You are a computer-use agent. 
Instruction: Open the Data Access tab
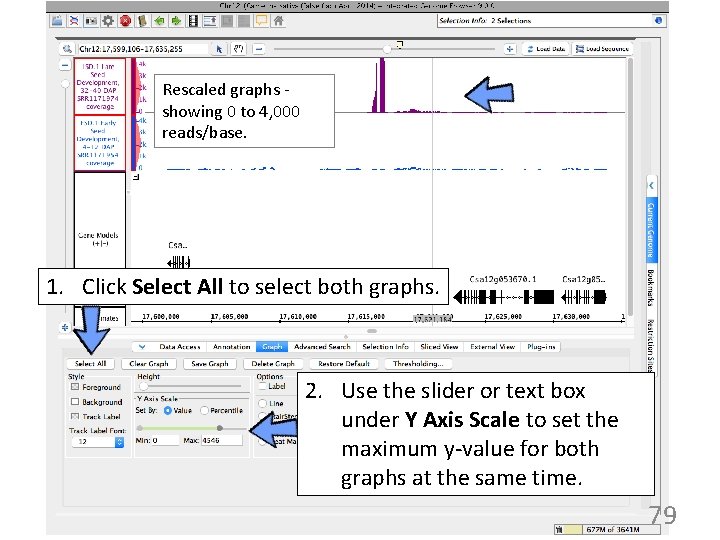tap(180, 347)
